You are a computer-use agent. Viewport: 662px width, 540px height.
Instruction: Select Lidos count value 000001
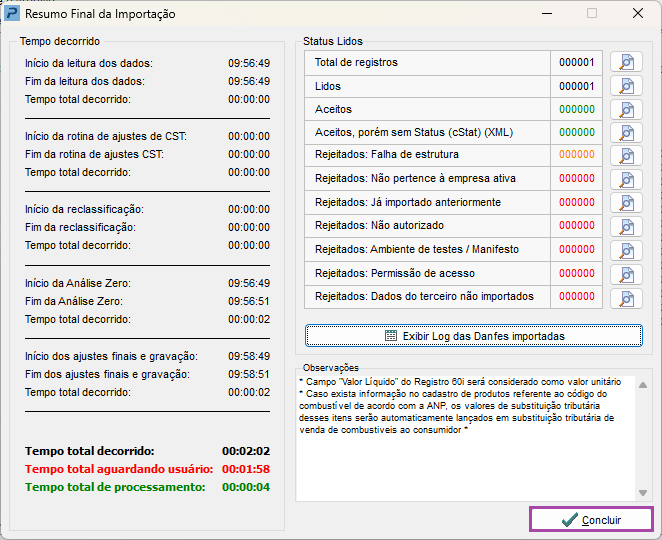click(x=577, y=87)
